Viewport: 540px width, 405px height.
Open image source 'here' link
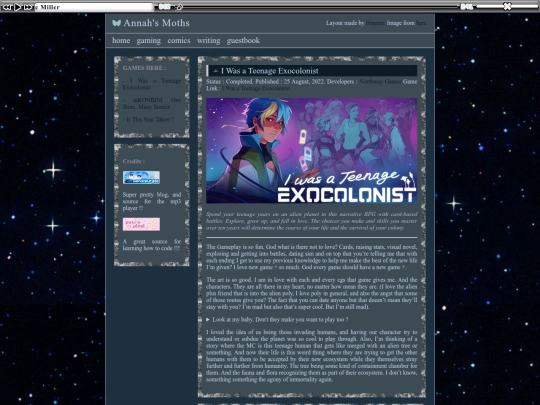pyautogui.click(x=421, y=23)
